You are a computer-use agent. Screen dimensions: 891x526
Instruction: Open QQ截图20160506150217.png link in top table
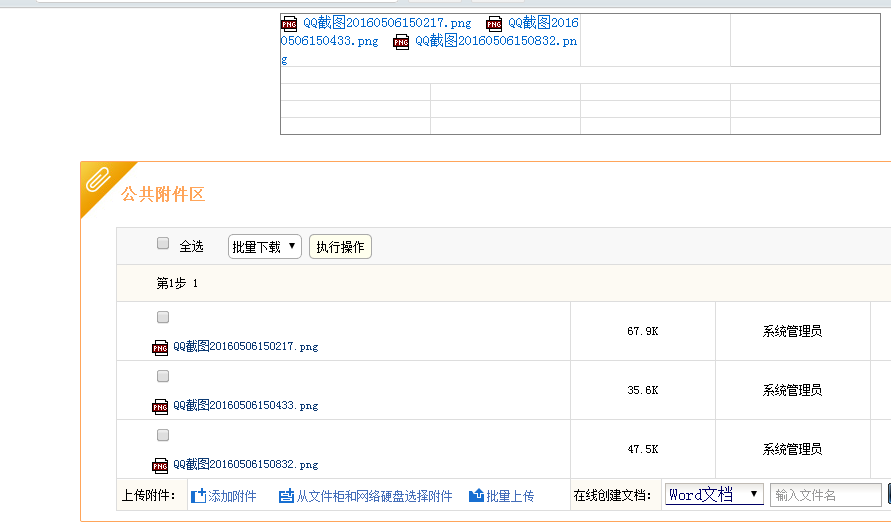(387, 23)
